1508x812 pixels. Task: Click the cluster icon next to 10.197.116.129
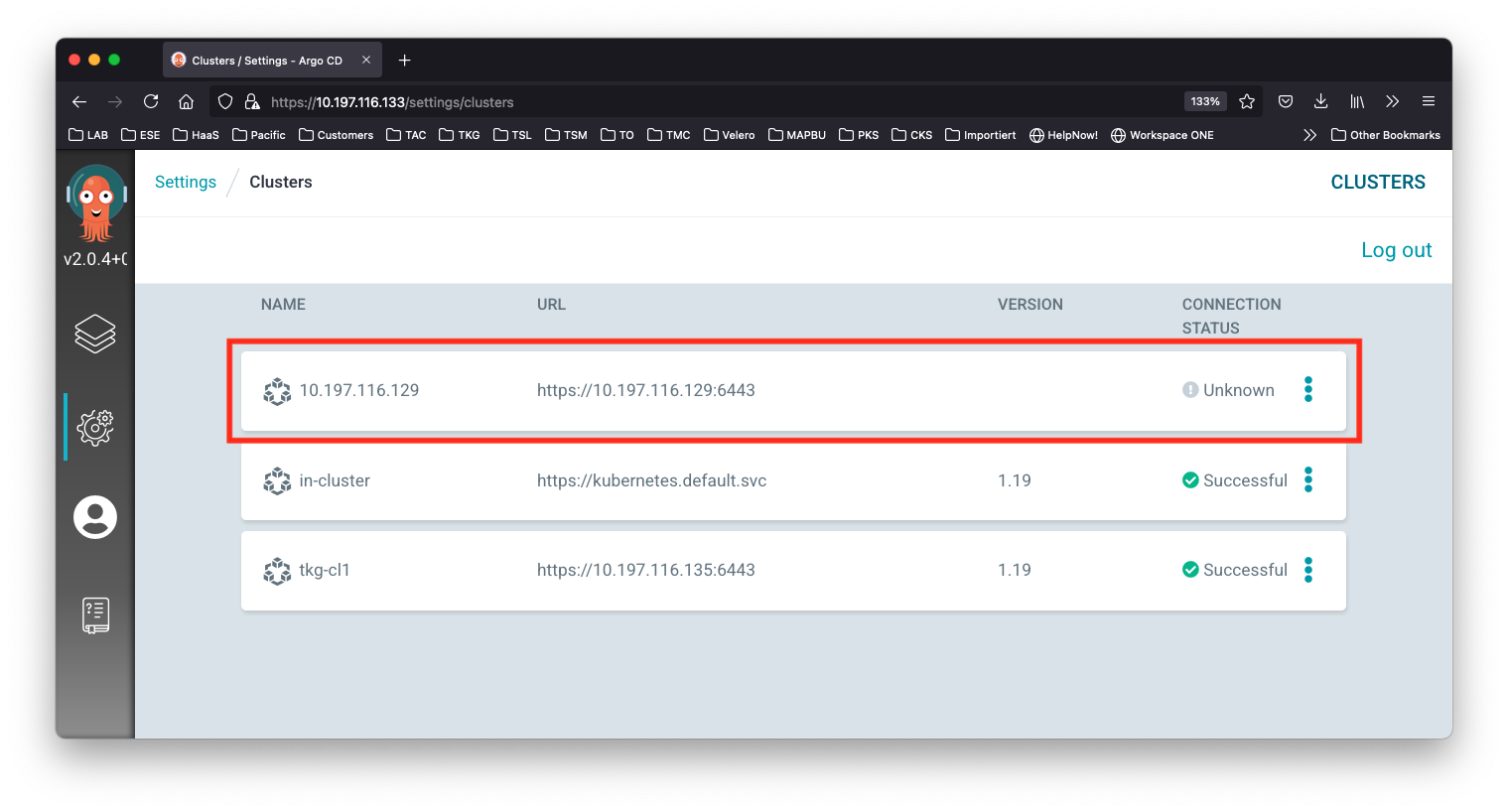tap(277, 390)
